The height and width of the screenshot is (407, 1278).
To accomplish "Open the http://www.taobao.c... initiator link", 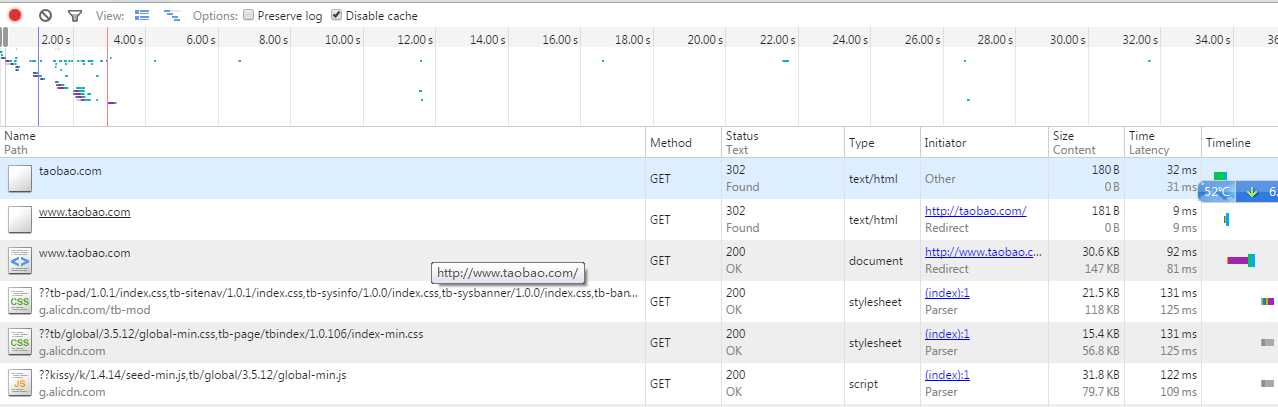I will coord(983,252).
